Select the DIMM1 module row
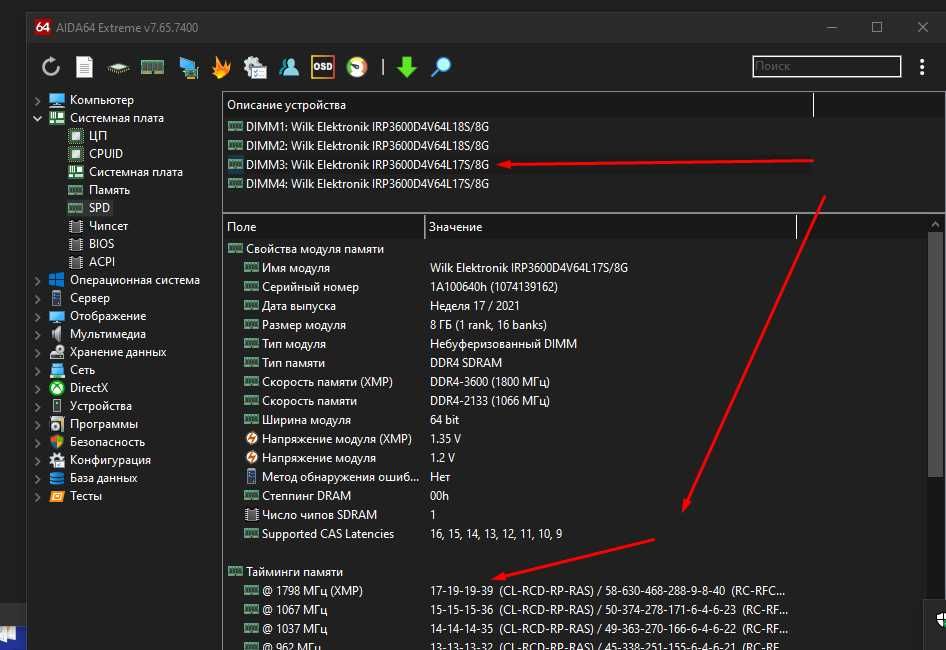 pos(358,127)
